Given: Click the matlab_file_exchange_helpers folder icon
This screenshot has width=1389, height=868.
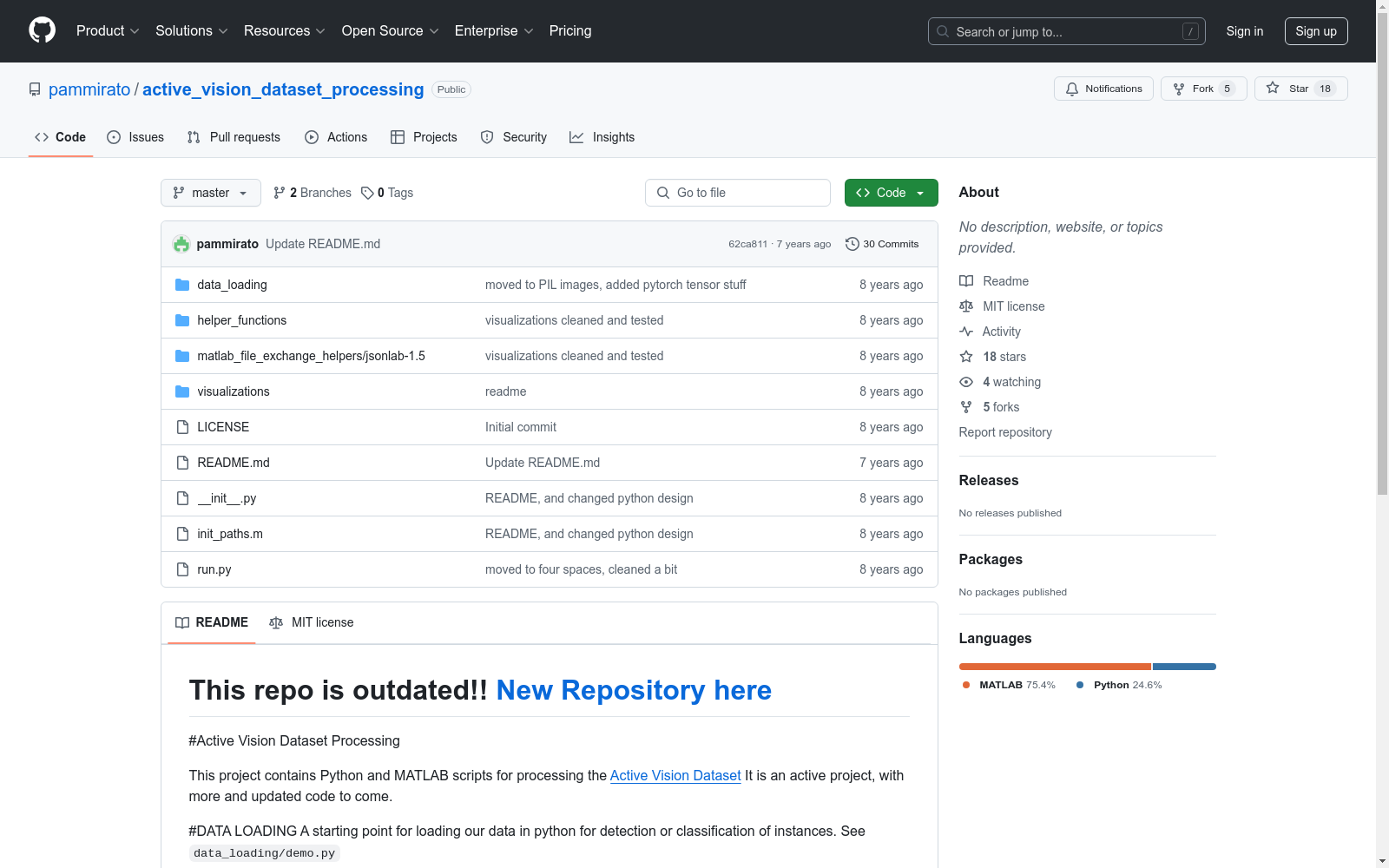Looking at the screenshot, I should tap(182, 356).
